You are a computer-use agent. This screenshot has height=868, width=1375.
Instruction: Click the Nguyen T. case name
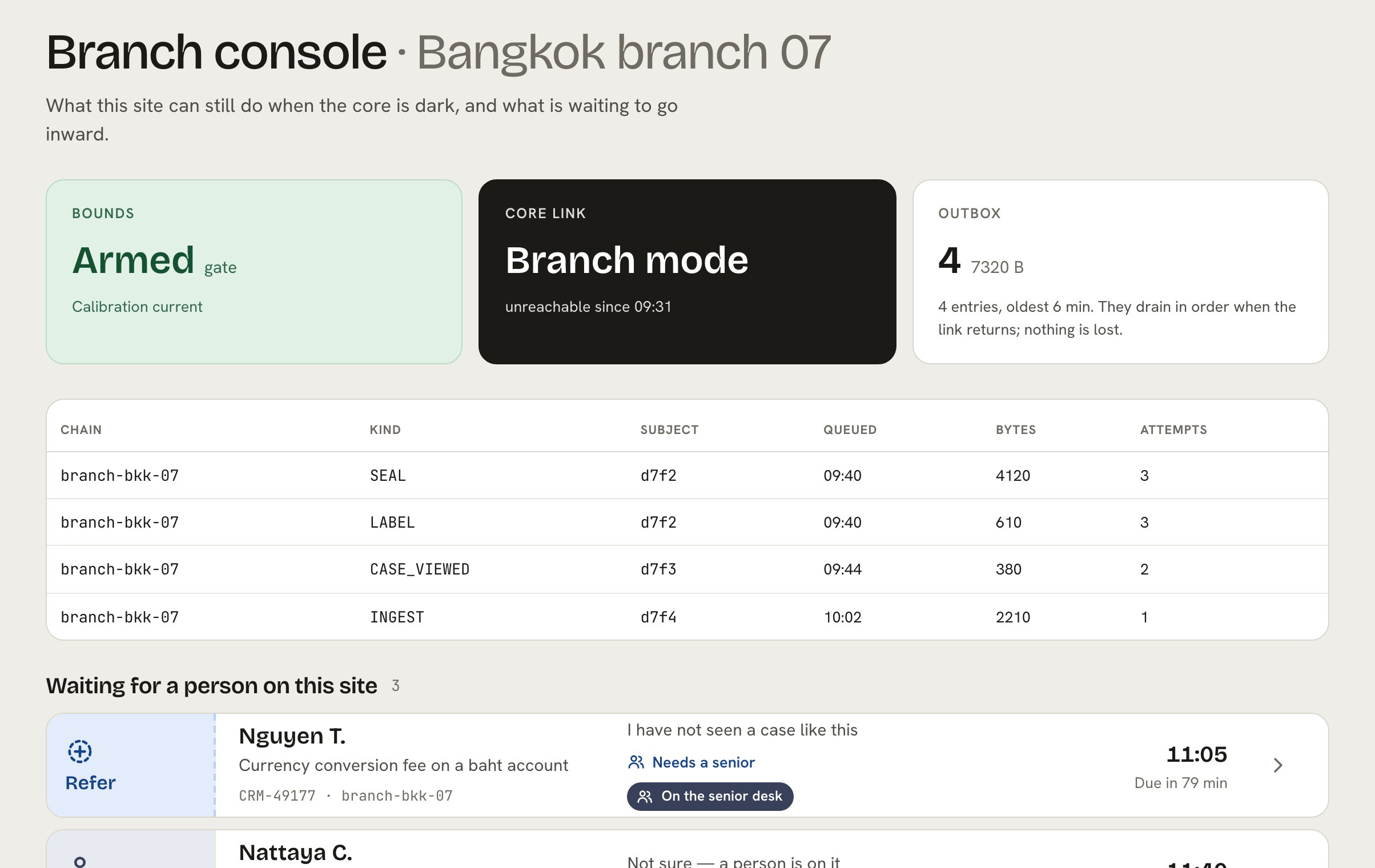click(292, 736)
